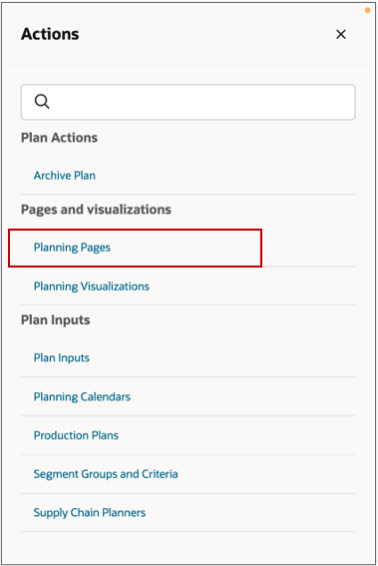Image resolution: width=378 pixels, height=566 pixels.
Task: Focus the actions search text field
Action: coord(188,102)
